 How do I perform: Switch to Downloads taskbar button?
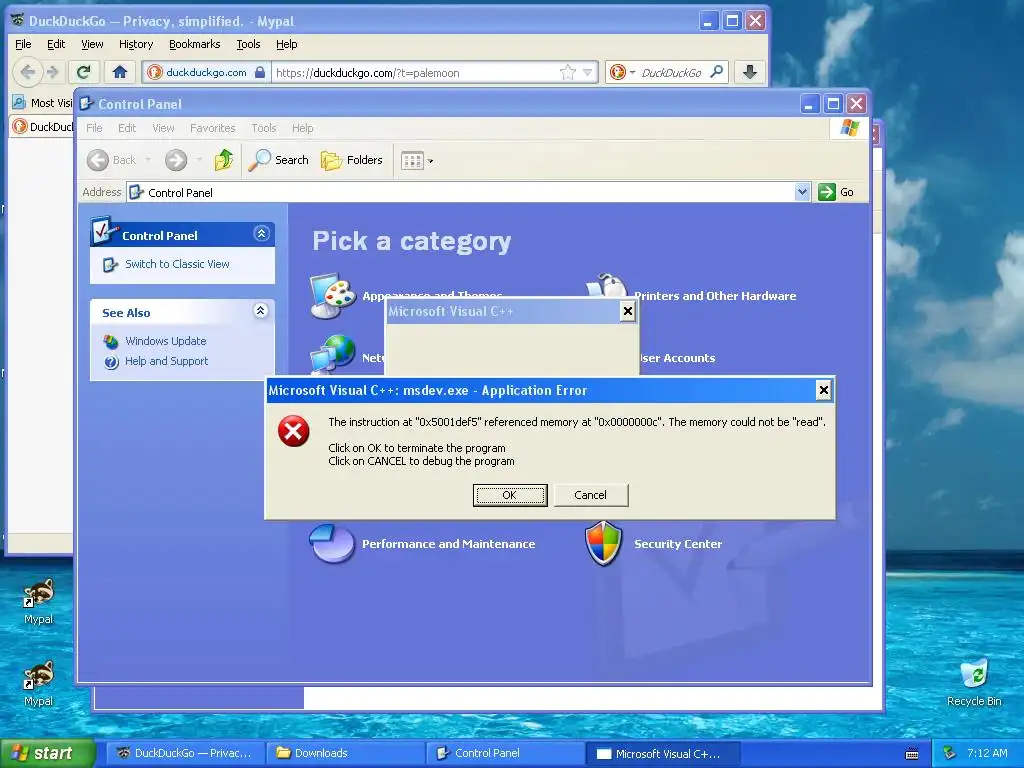[345, 753]
